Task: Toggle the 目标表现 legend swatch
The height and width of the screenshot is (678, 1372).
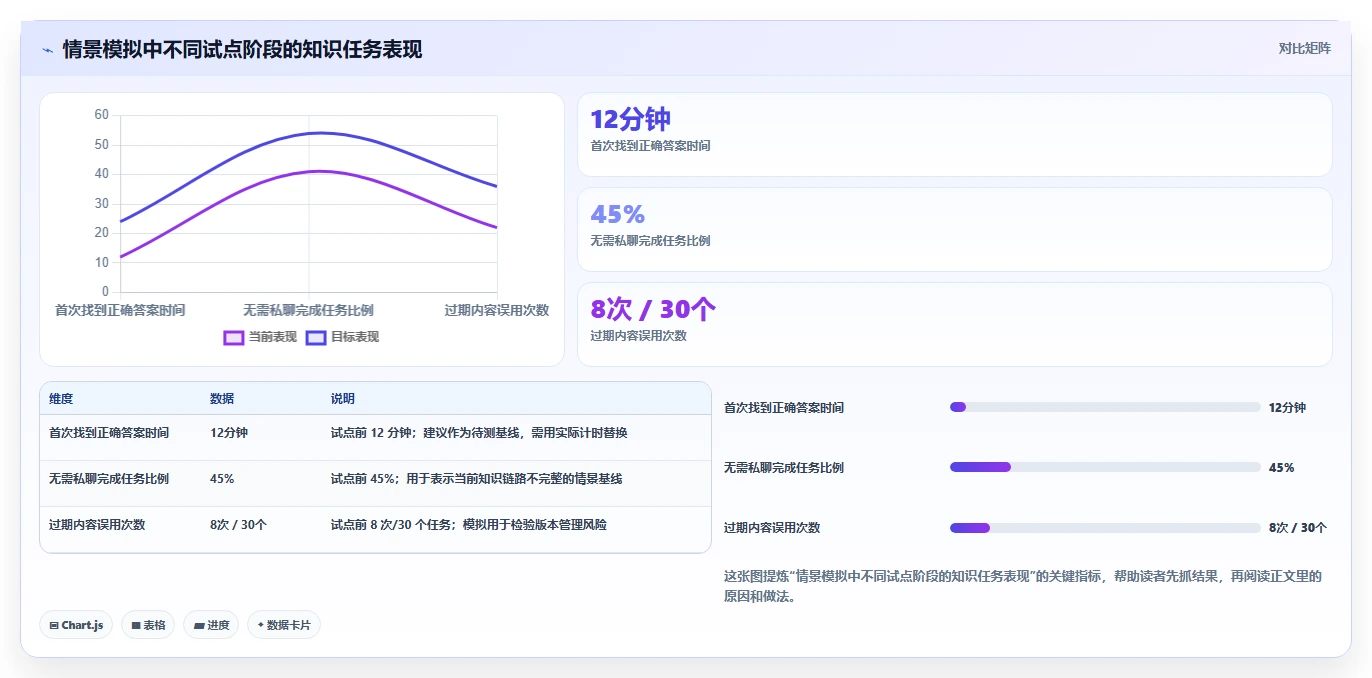Action: pos(316,337)
